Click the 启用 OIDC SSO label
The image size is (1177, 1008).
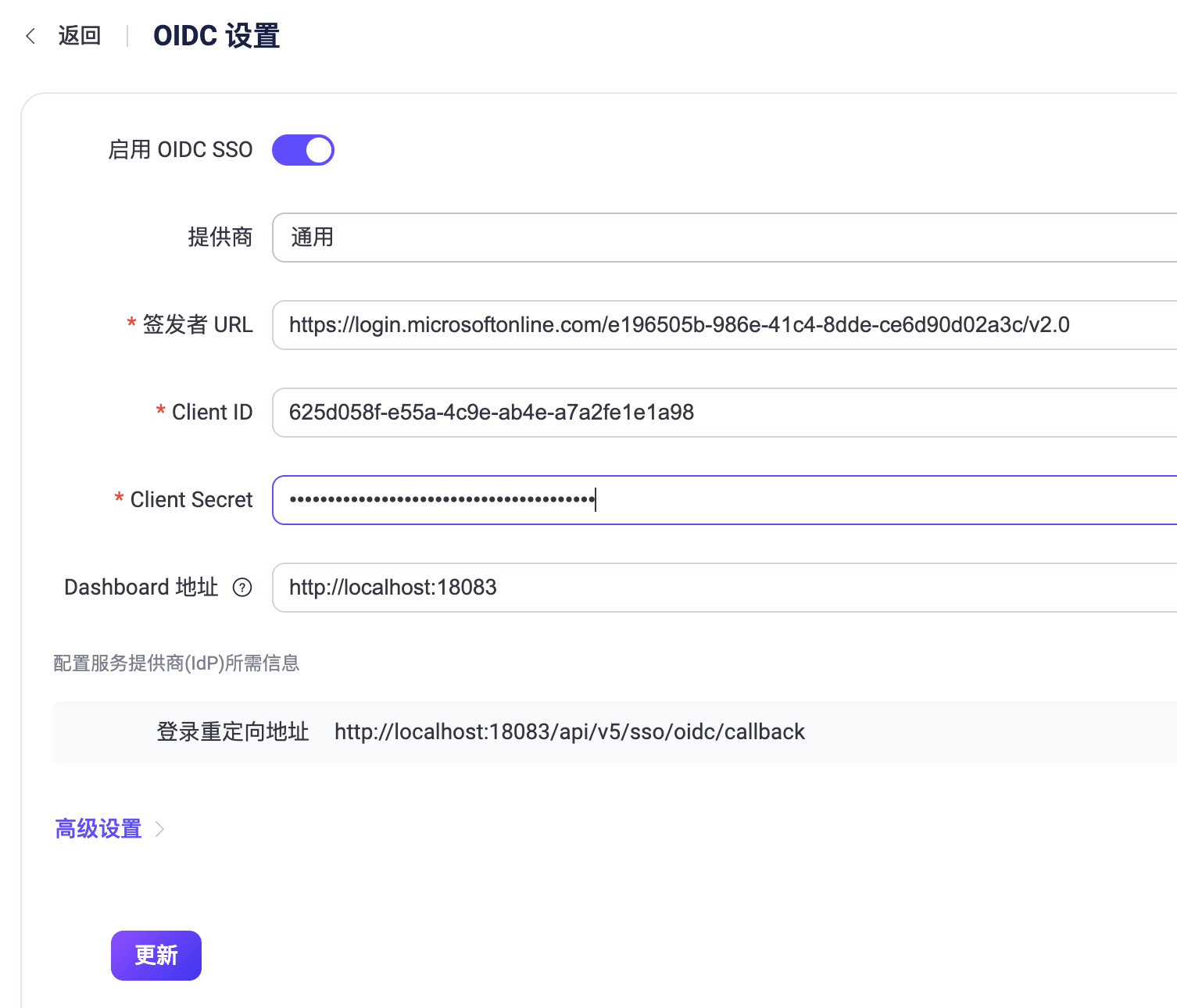[180, 149]
